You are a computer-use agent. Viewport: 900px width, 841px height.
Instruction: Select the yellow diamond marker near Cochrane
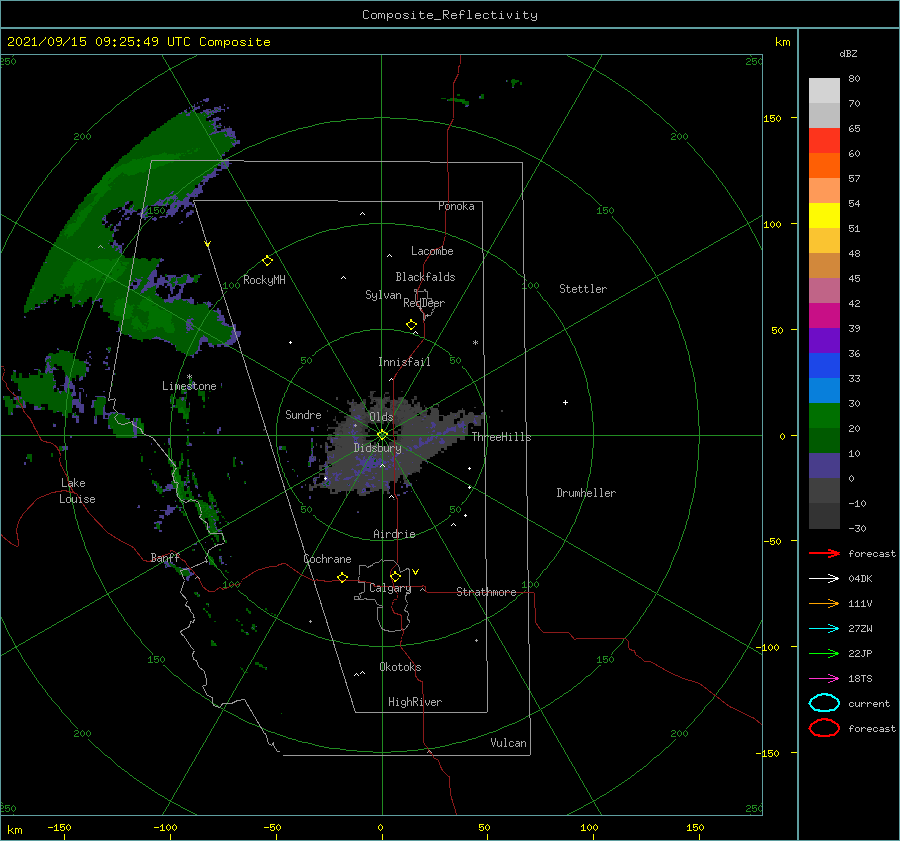coord(342,577)
